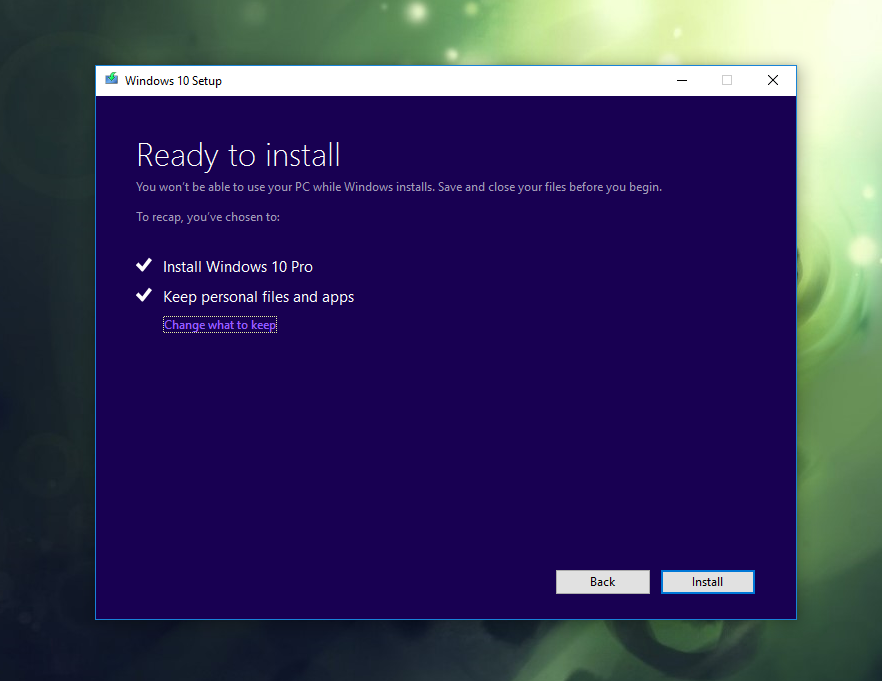Image resolution: width=882 pixels, height=681 pixels.
Task: Click the 'You won't be able to use your PC' message
Action: click(399, 187)
